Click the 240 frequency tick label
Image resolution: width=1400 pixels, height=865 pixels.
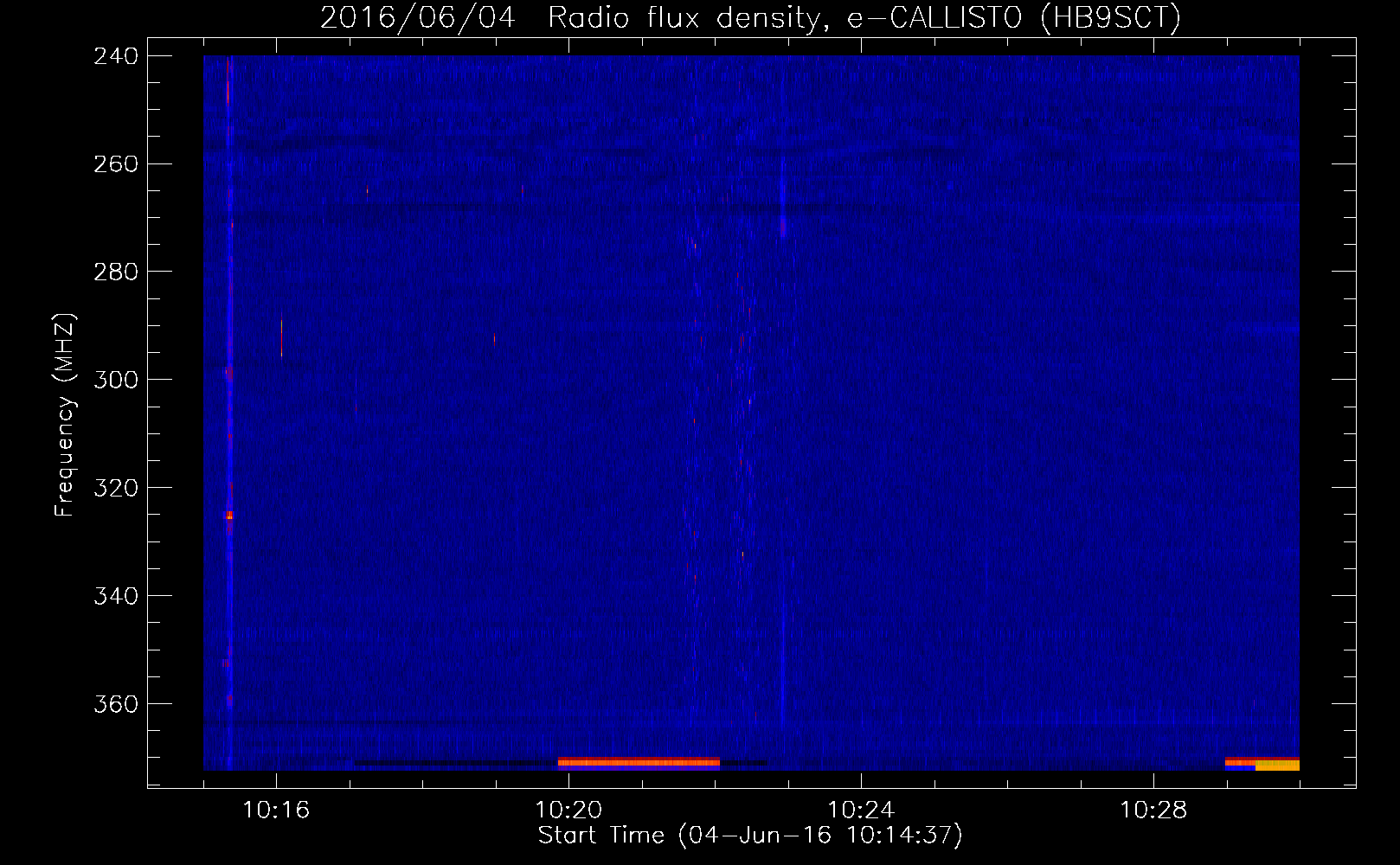(116, 56)
